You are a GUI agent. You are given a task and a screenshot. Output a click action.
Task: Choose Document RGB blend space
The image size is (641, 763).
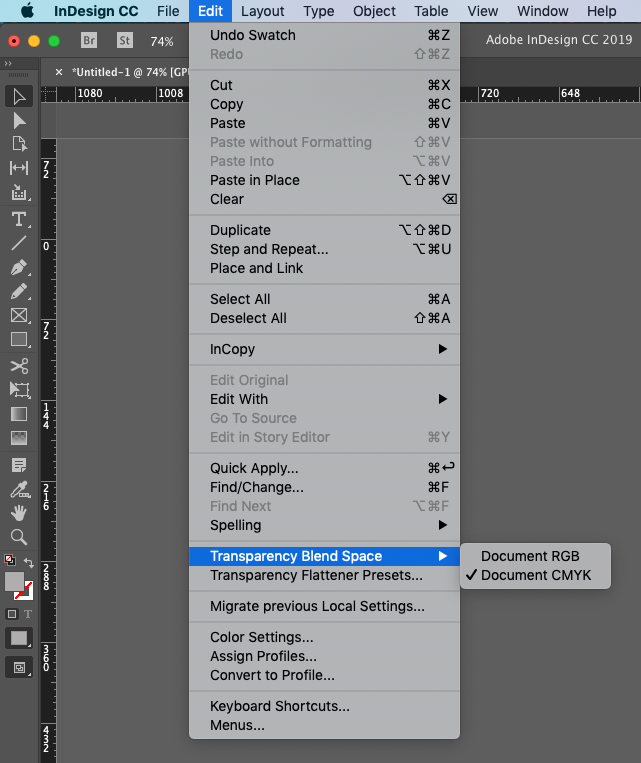coord(530,556)
